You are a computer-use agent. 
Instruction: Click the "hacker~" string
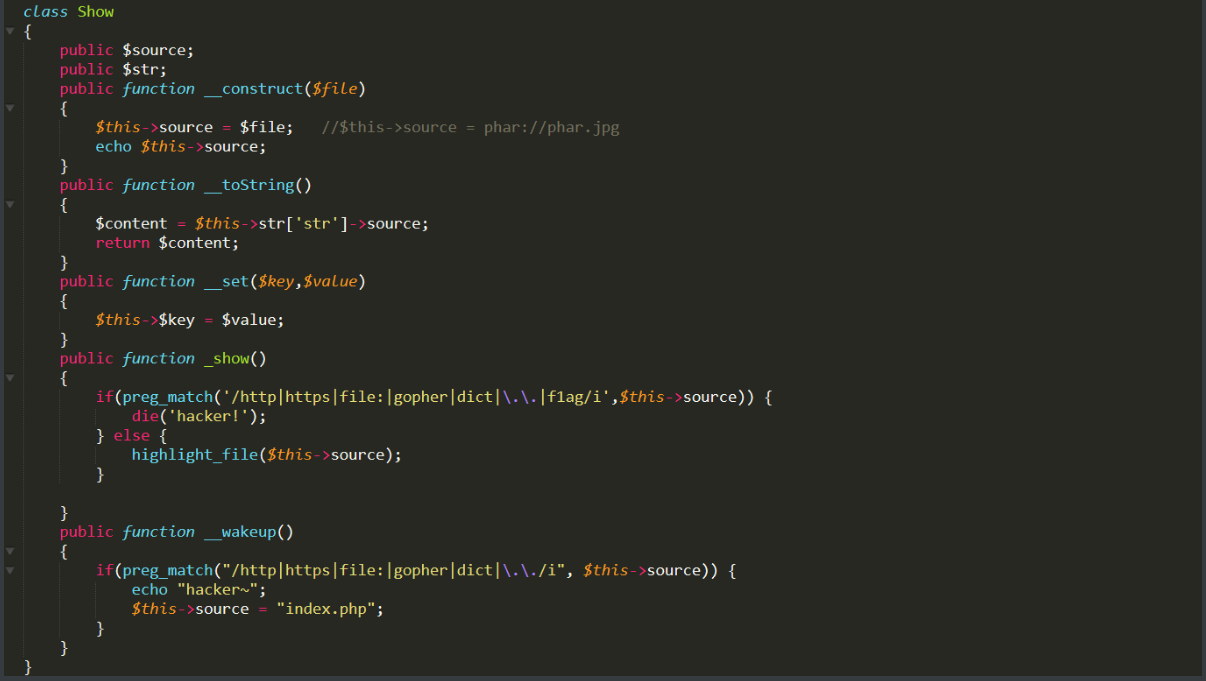(x=217, y=590)
